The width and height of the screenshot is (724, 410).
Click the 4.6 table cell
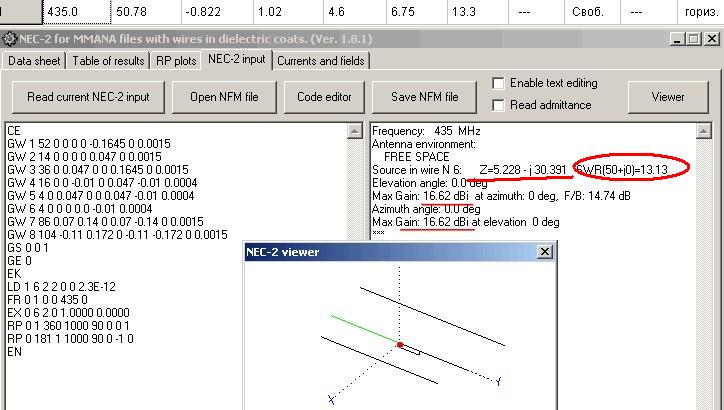click(355, 12)
